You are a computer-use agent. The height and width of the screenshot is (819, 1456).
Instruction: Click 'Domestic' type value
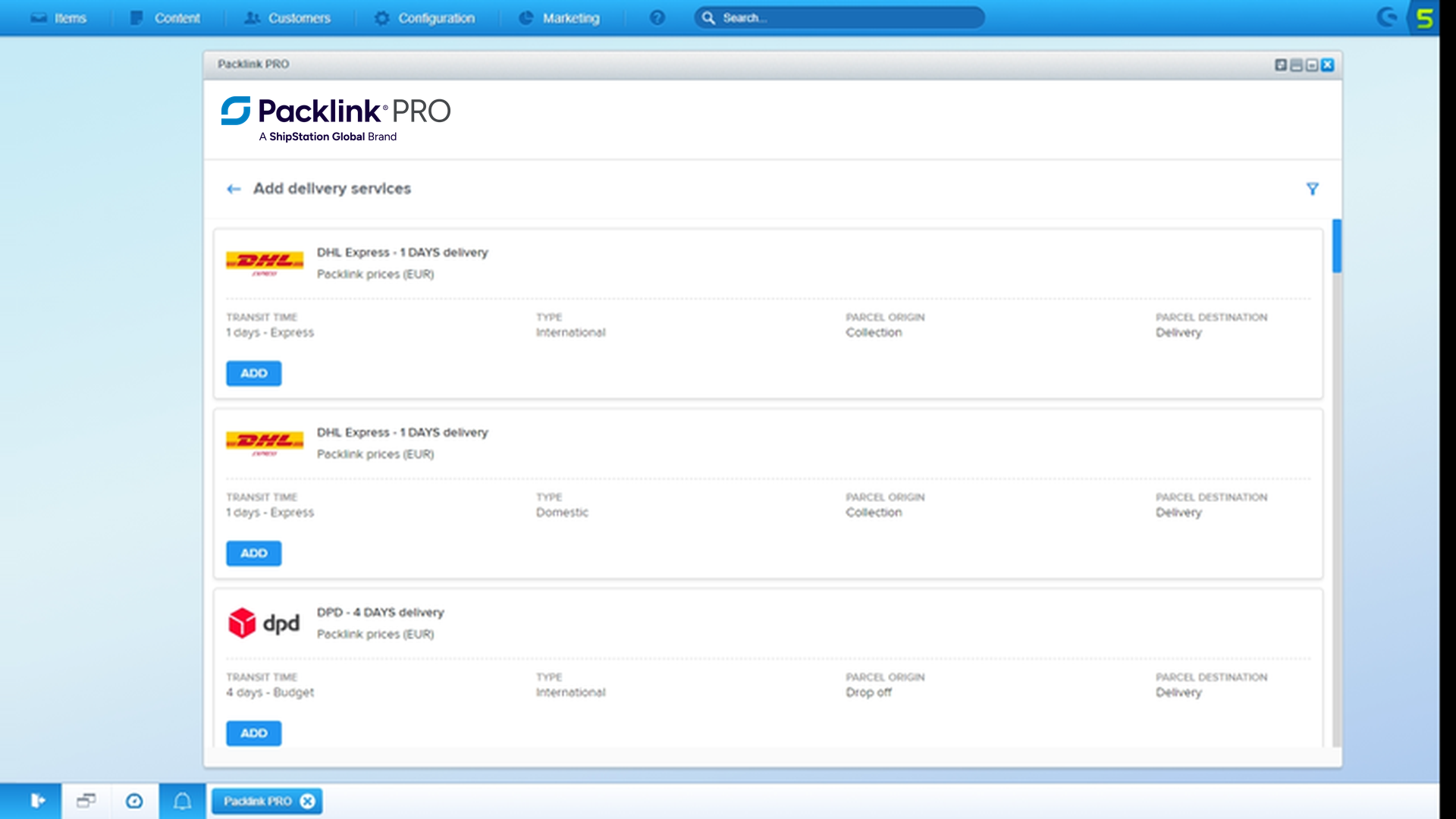pyautogui.click(x=562, y=513)
